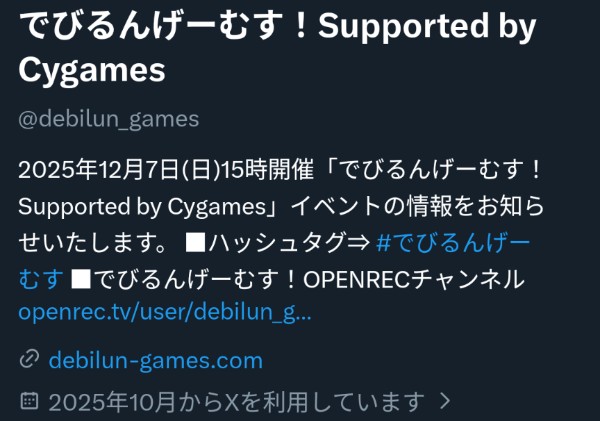The width and height of the screenshot is (600, 421).
Task: Expand join date details via chevron arrow
Action: click(445, 401)
